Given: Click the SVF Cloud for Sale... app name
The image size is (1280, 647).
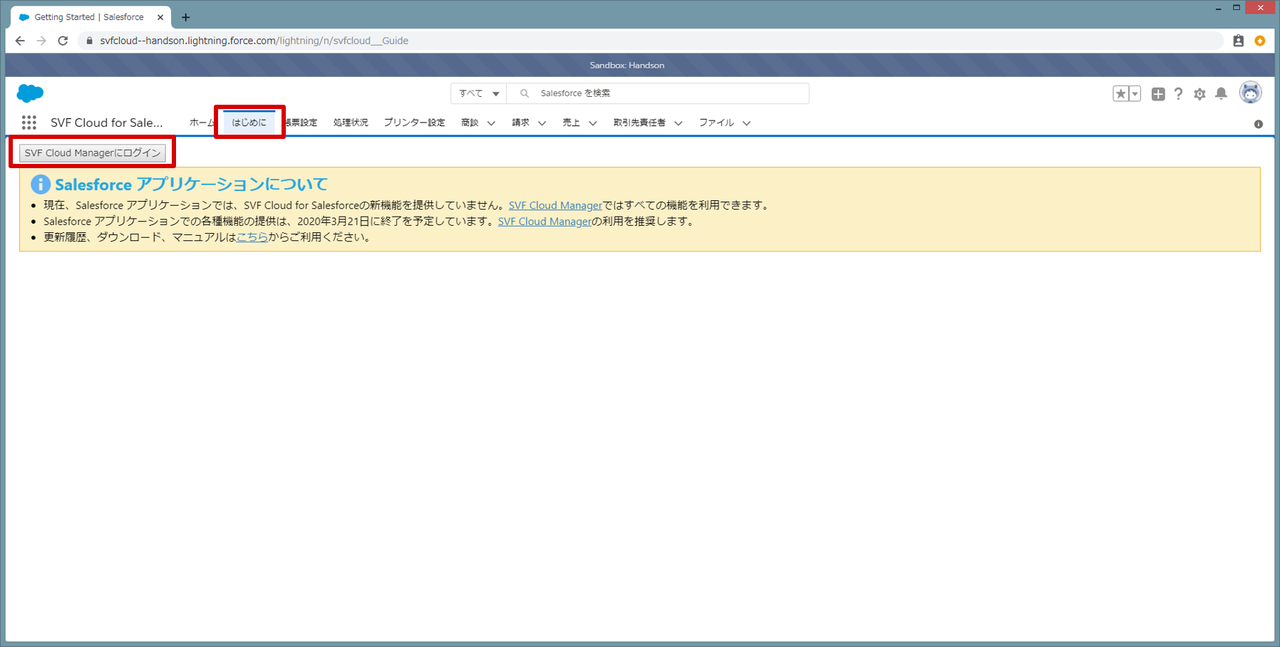Looking at the screenshot, I should click(x=107, y=123).
